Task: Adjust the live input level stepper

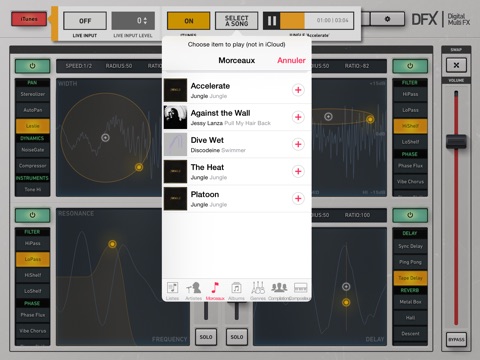Action: pyautogui.click(x=133, y=21)
